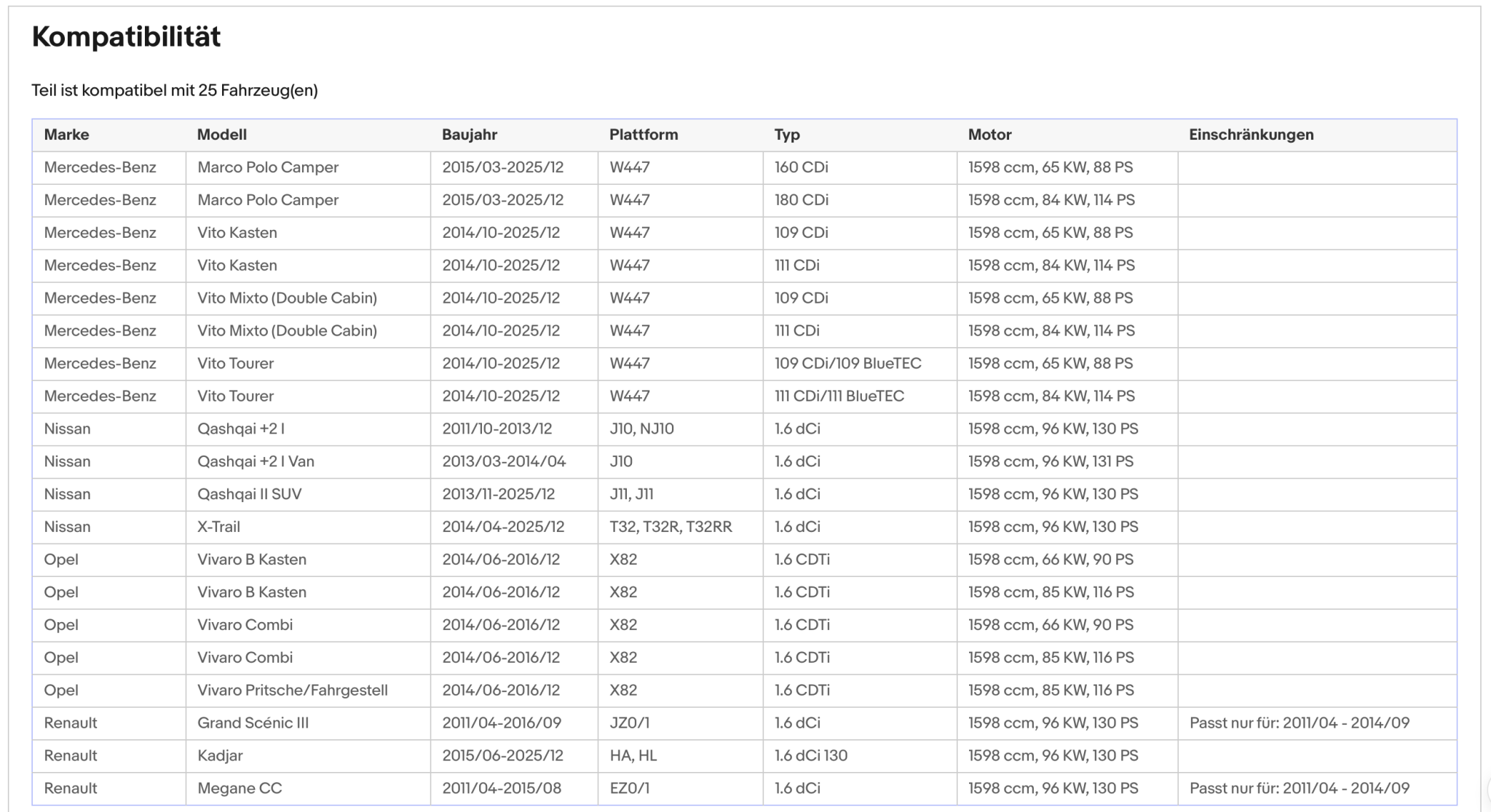Click the Megane CC restriction note
This screenshot has height=812, width=1491.
click(1299, 788)
